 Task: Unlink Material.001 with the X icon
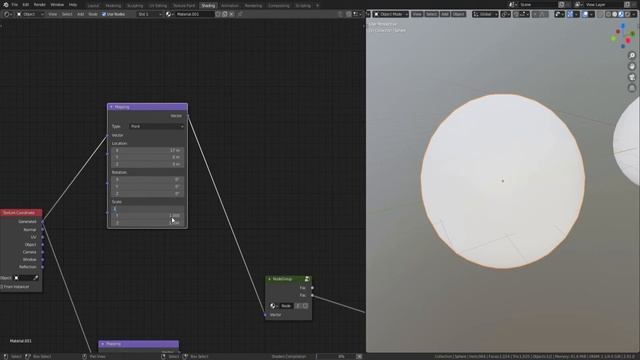231,14
